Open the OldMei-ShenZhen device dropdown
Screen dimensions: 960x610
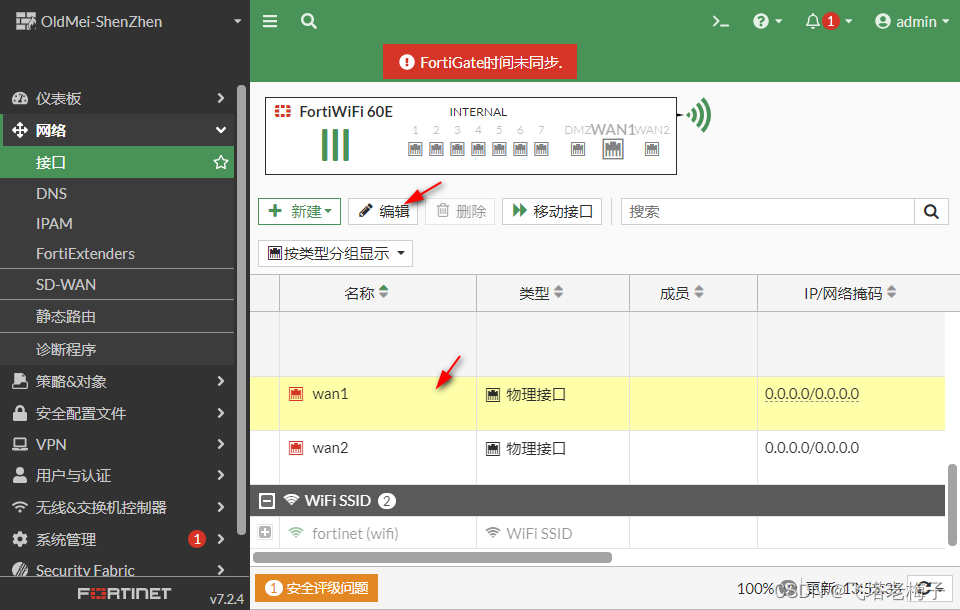pyautogui.click(x=129, y=21)
